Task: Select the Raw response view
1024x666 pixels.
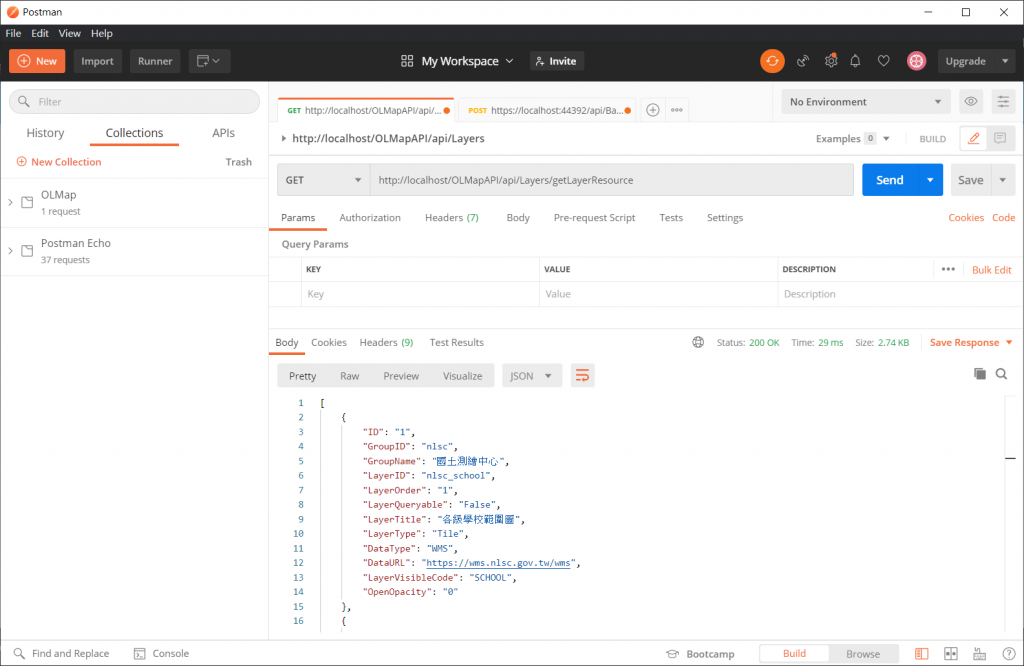Action: [349, 375]
